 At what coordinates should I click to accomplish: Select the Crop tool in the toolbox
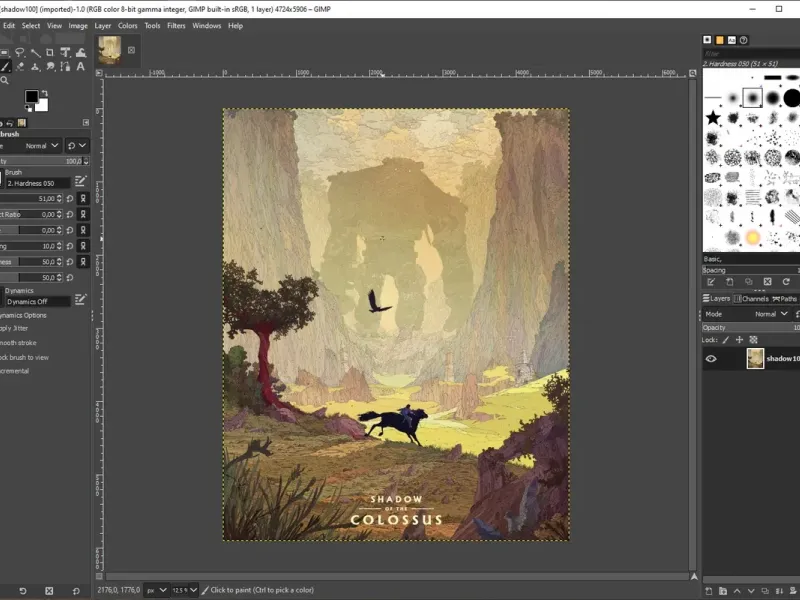click(x=50, y=52)
